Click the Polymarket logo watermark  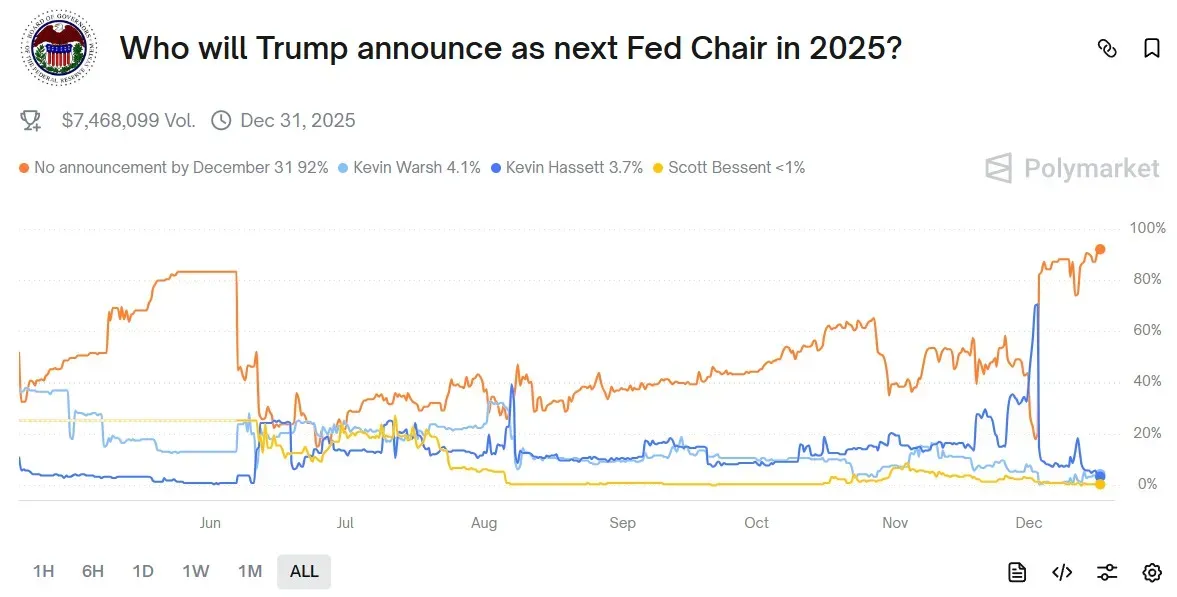tap(1072, 169)
